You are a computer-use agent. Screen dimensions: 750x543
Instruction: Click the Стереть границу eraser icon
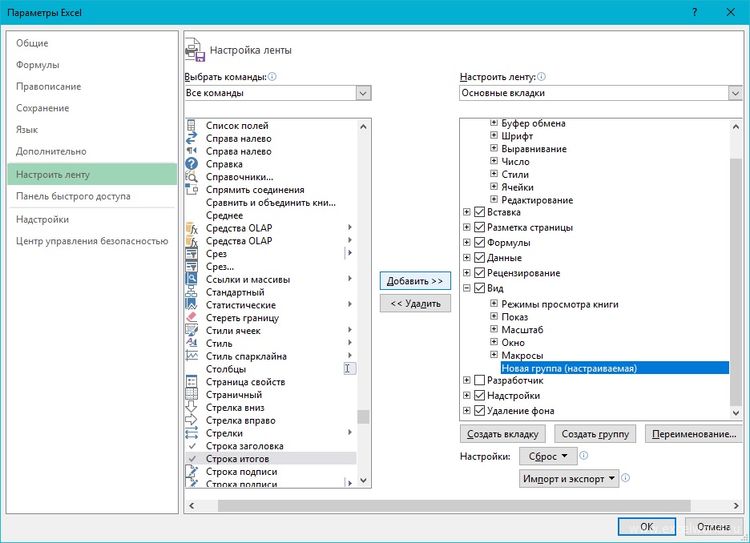191,318
